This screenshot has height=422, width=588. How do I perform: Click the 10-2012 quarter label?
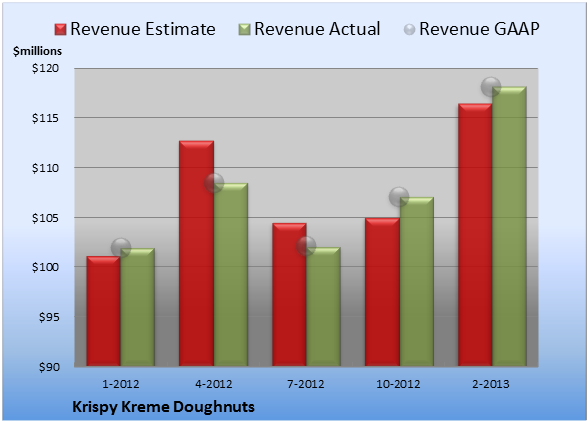coord(398,384)
